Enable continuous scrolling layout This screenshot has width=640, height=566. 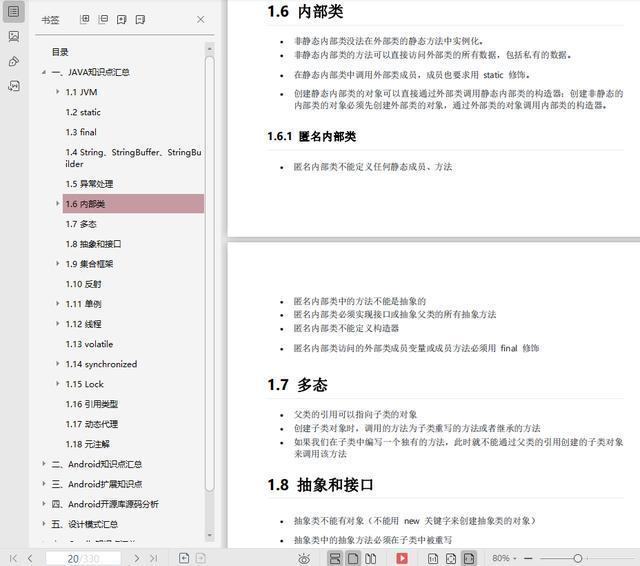[x=335, y=558]
